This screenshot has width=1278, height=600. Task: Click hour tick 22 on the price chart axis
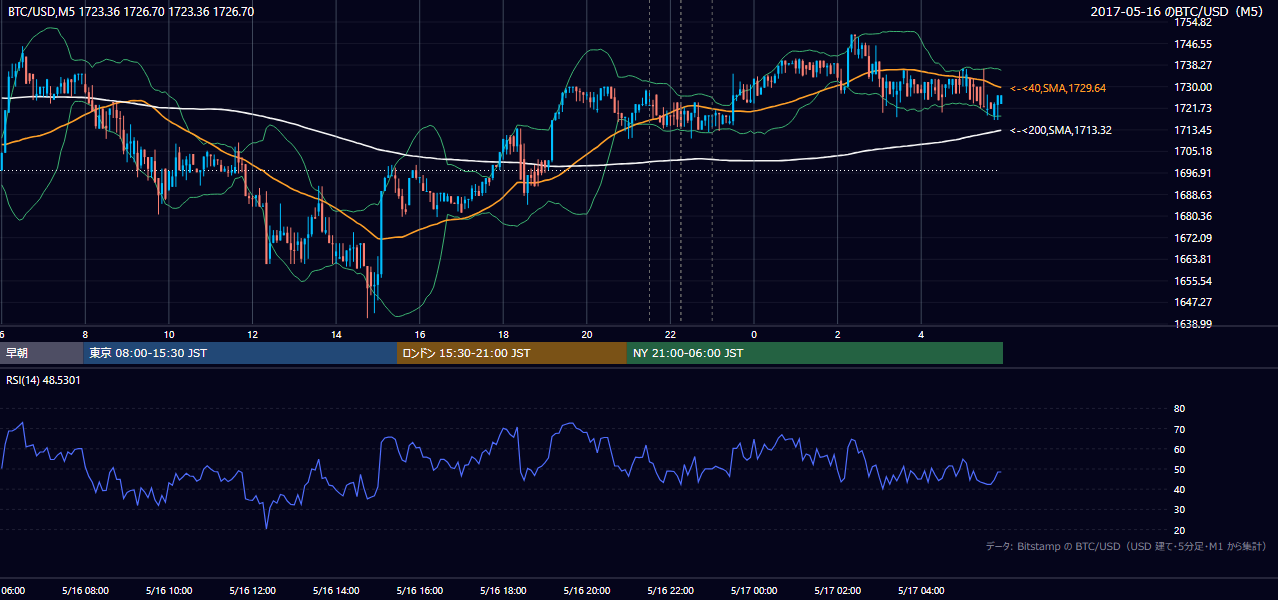tap(671, 335)
